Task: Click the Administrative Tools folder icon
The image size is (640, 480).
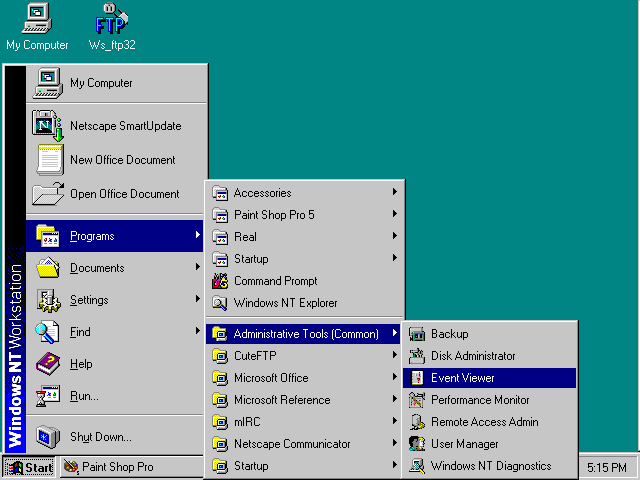Action: tap(220, 334)
